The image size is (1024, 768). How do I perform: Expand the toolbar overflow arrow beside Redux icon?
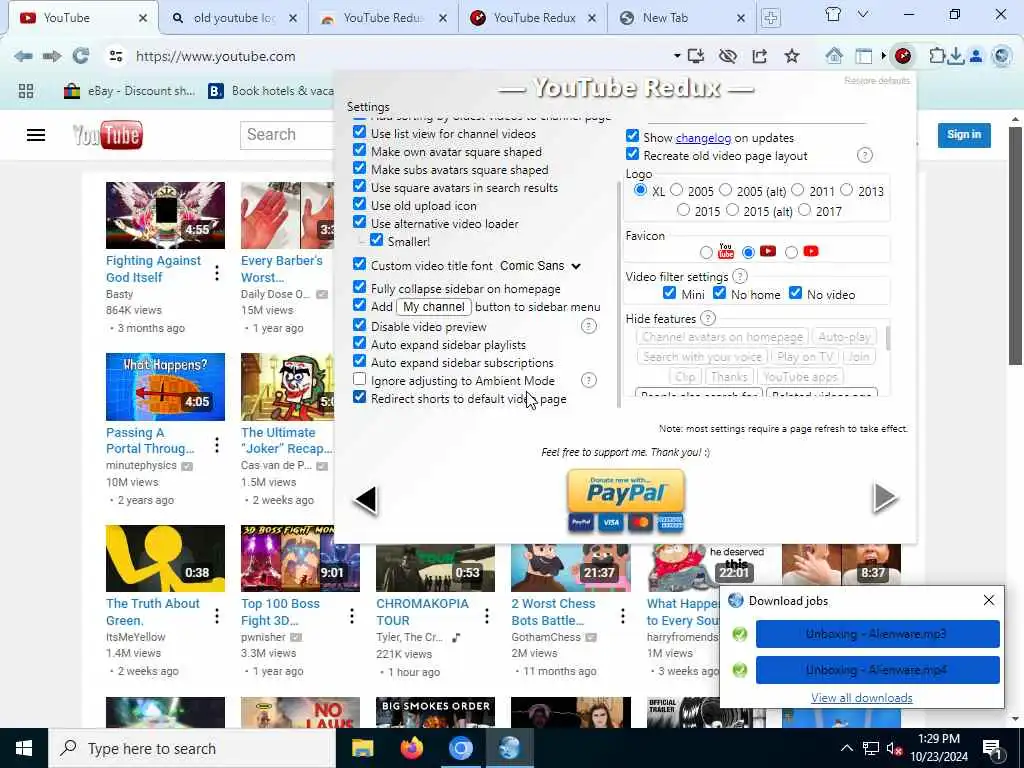pyautogui.click(x=884, y=56)
